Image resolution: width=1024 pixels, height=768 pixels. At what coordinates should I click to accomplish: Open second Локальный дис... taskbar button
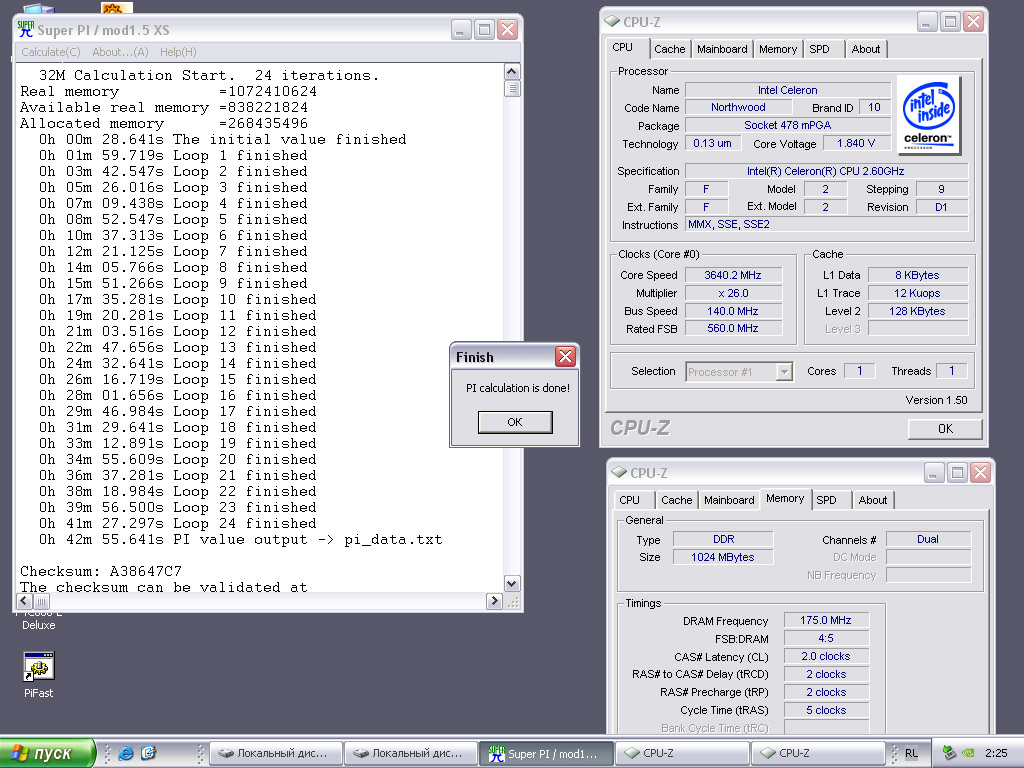coord(412,753)
